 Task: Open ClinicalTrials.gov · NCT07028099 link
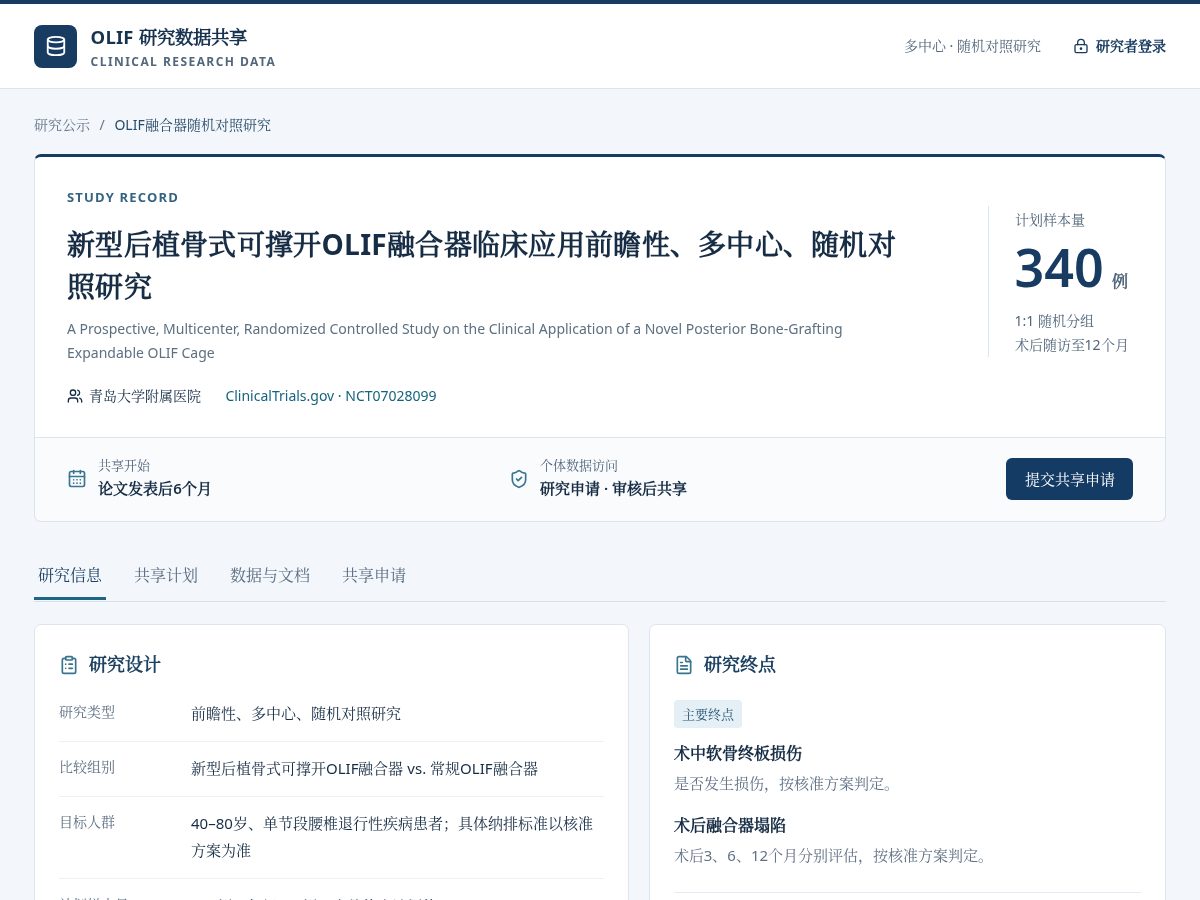point(331,396)
